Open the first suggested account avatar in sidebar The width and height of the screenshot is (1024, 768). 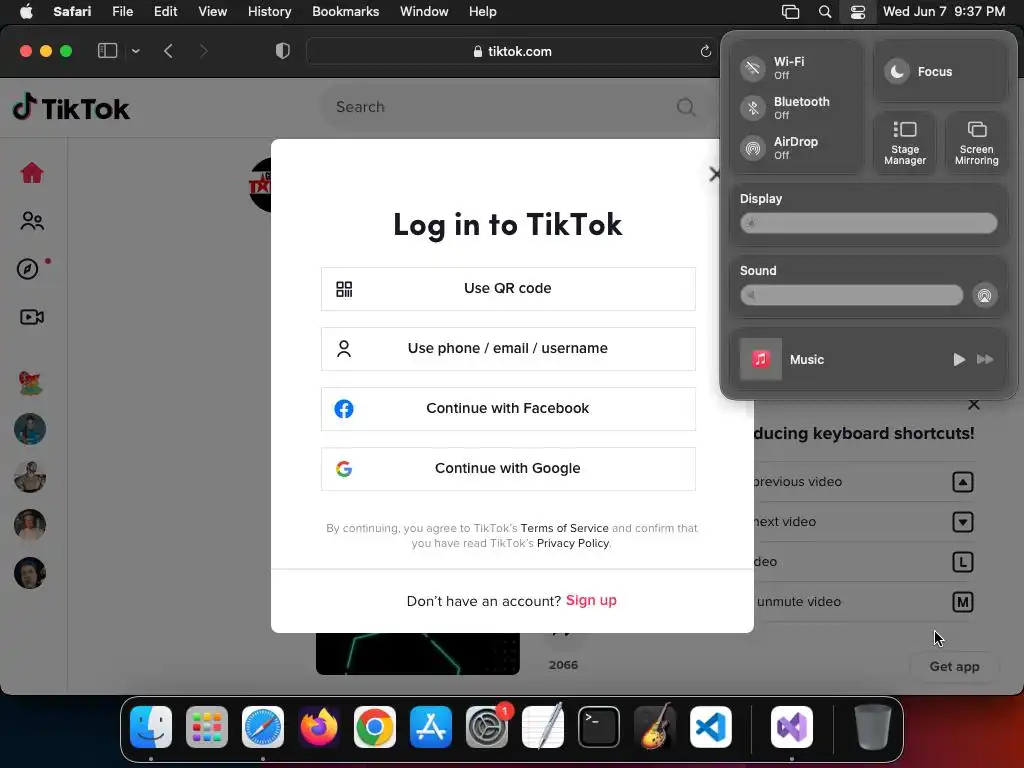coord(30,382)
